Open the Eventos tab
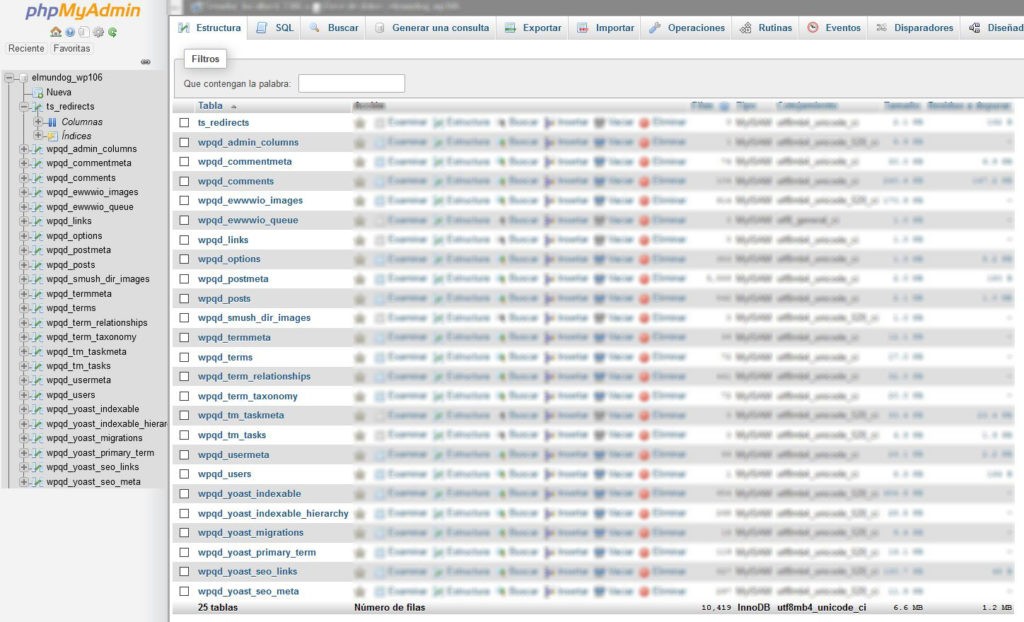The width and height of the screenshot is (1024, 622). tap(834, 28)
